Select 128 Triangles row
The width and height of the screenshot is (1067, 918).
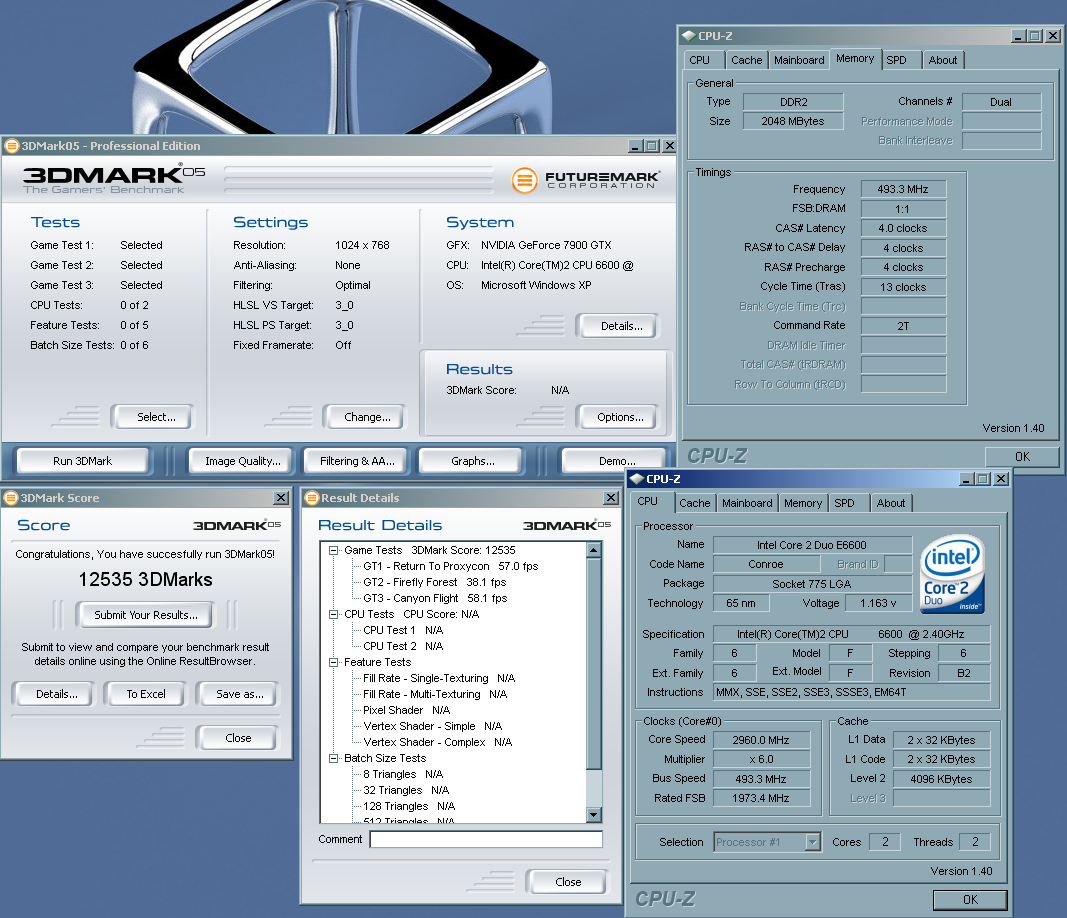[x=408, y=806]
